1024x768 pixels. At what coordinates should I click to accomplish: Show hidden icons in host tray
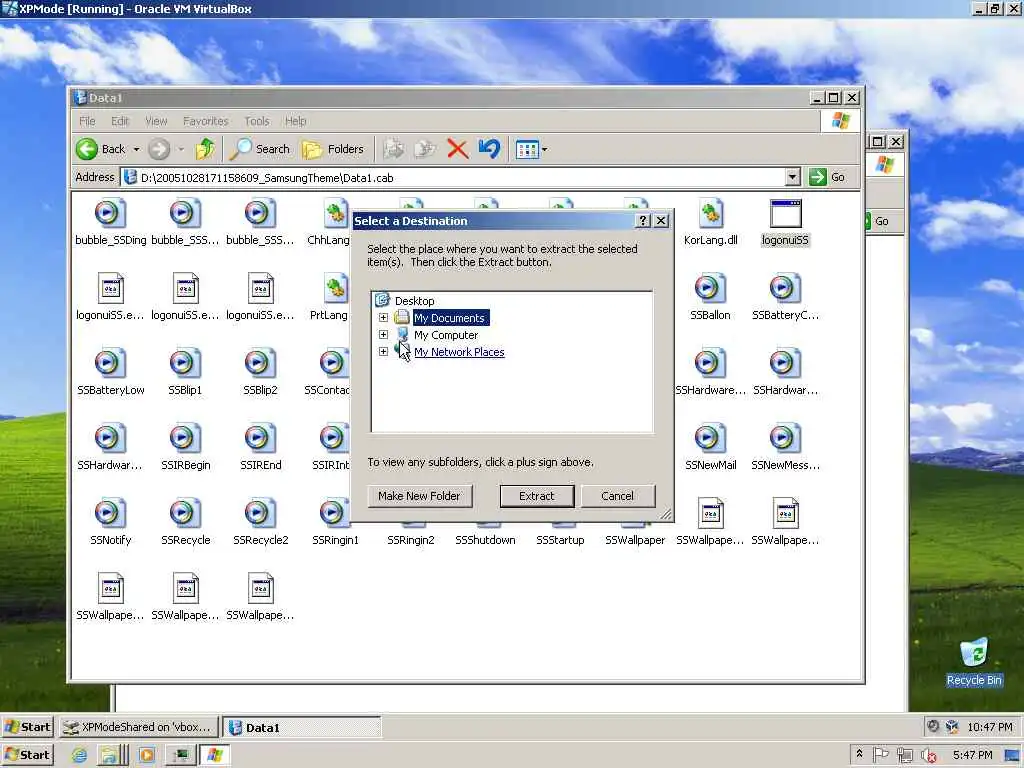[859, 754]
